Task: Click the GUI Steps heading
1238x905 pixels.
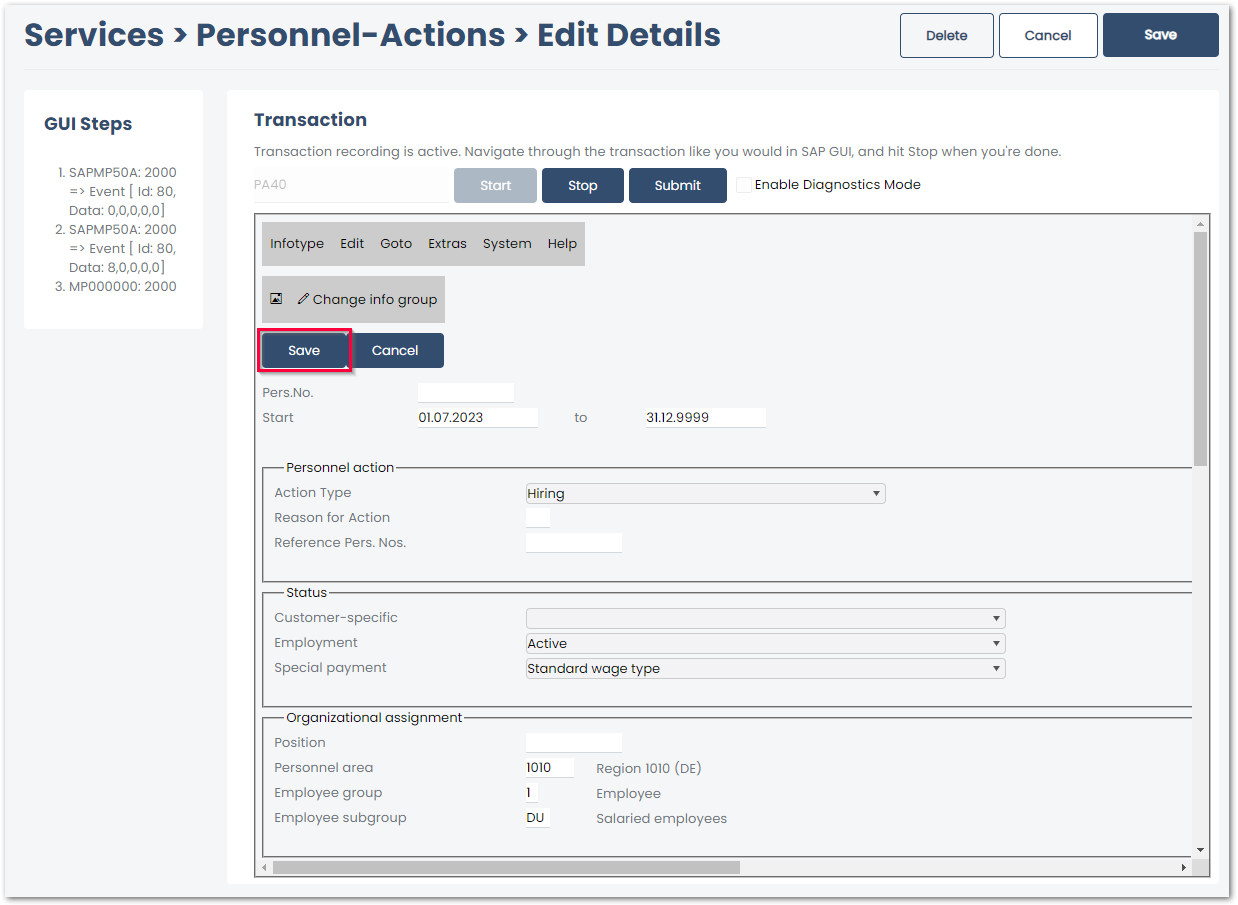Action: (88, 124)
